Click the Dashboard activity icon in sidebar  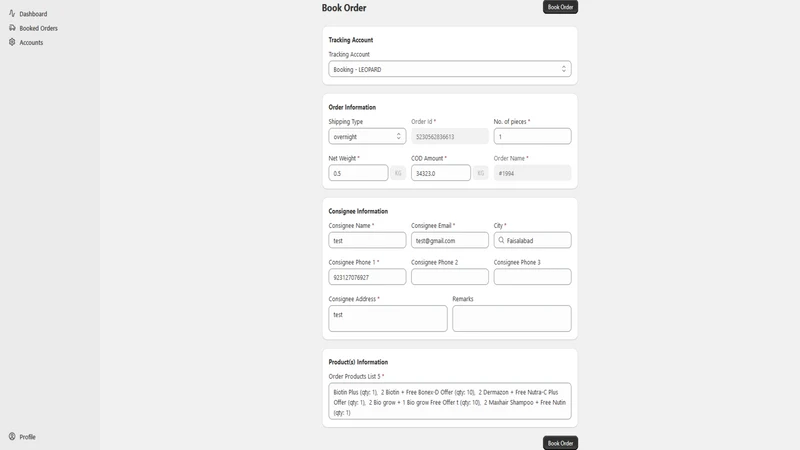coord(12,13)
